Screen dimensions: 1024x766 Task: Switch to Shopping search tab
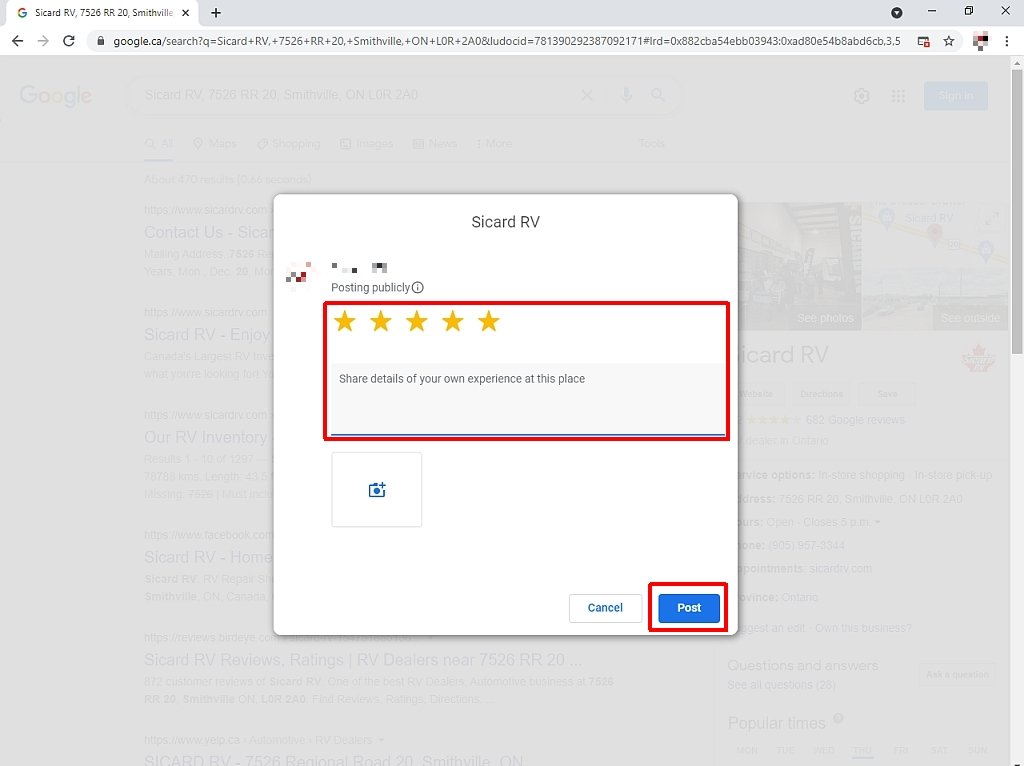(288, 144)
